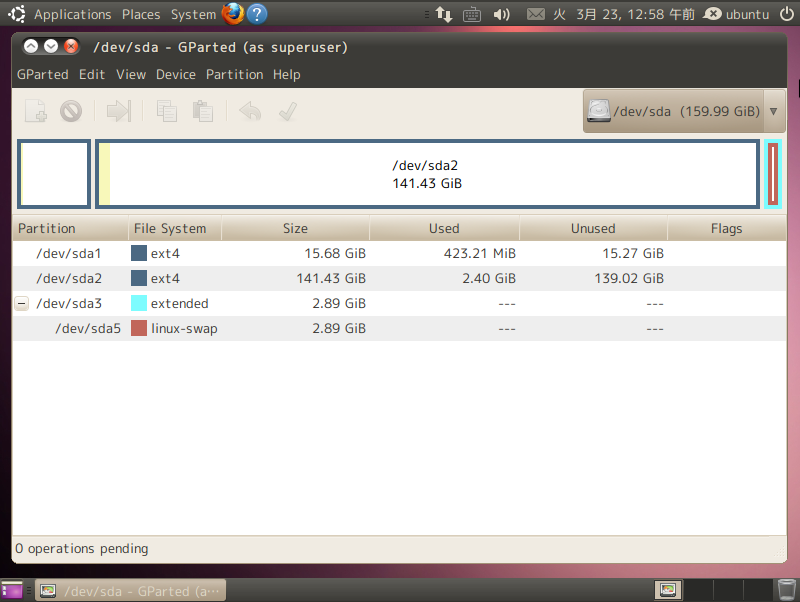Open the Places menu in top panel
The height and width of the screenshot is (602, 800).
pyautogui.click(x=141, y=14)
